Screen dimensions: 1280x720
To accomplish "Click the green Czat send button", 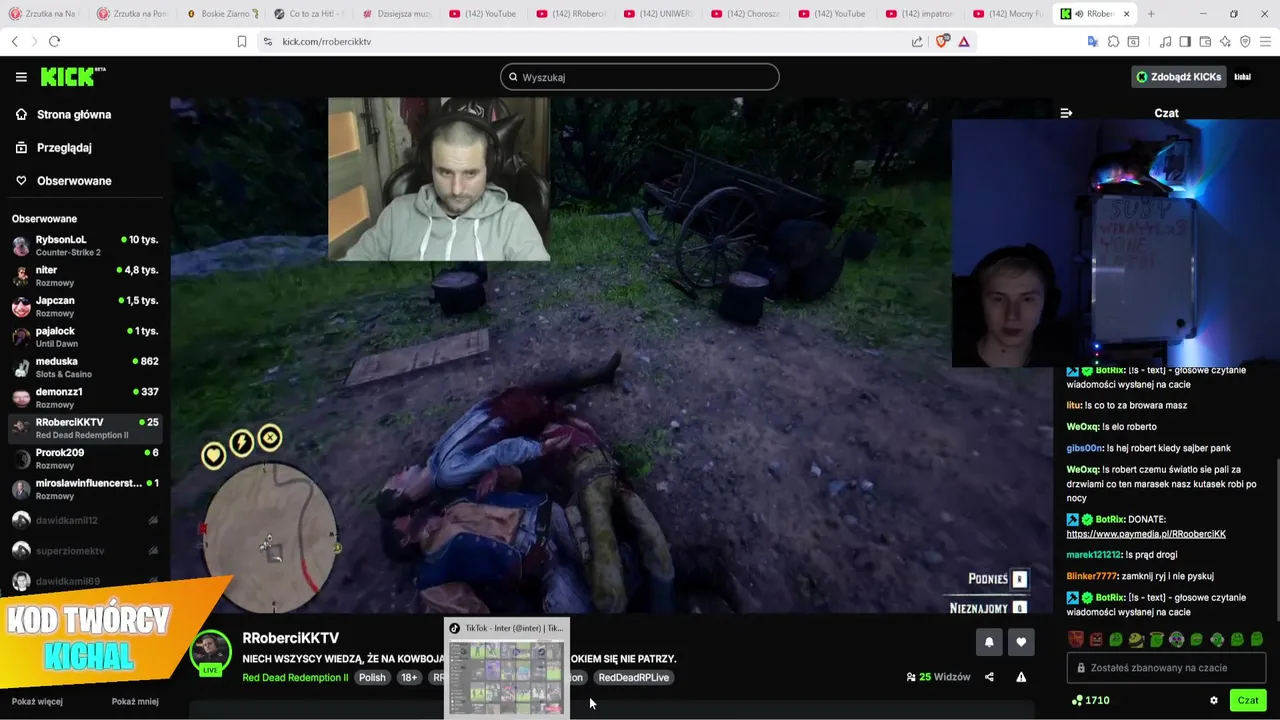I will point(1248,700).
